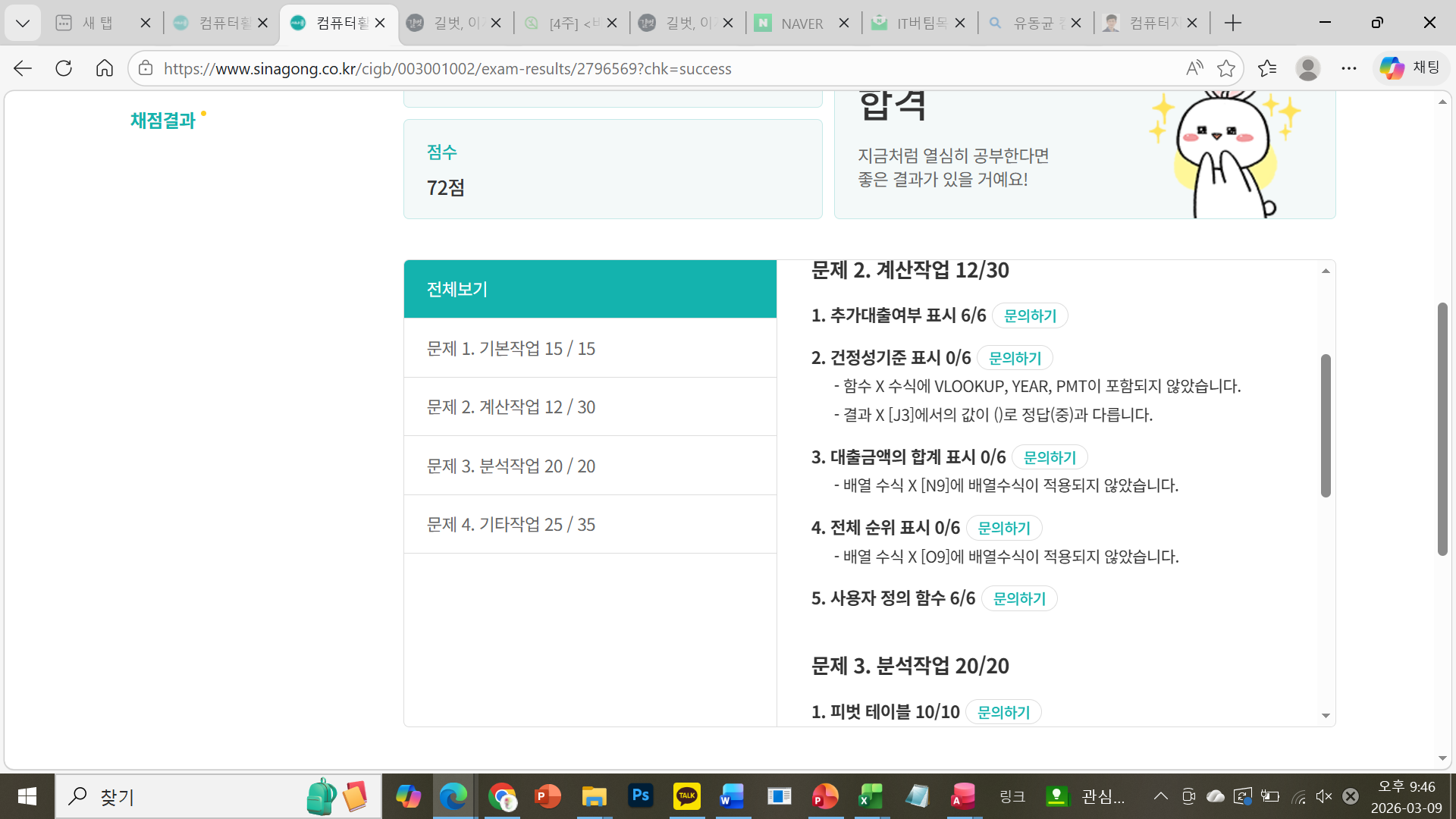Open Photoshop from the taskbar

641,796
